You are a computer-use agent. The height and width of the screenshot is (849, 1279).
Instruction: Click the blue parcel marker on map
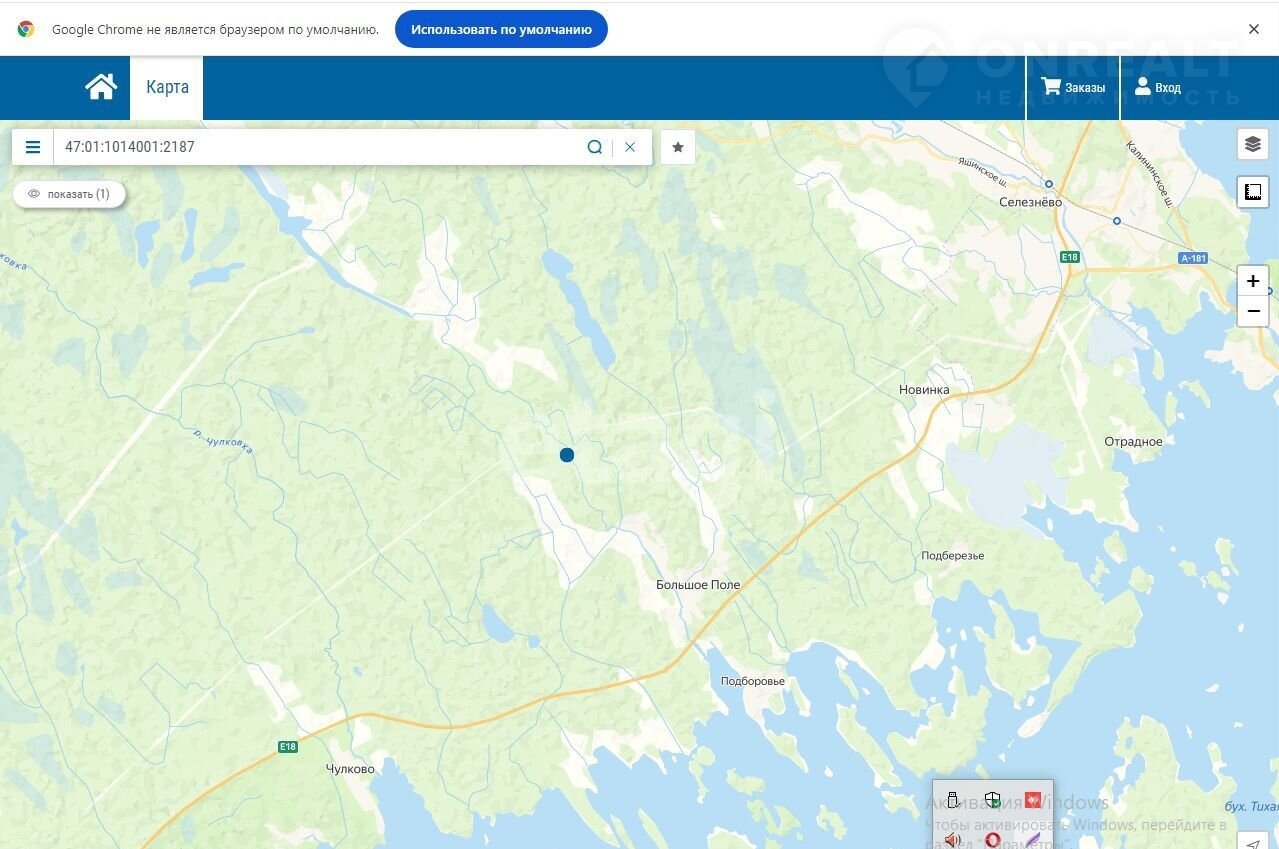pyautogui.click(x=567, y=455)
